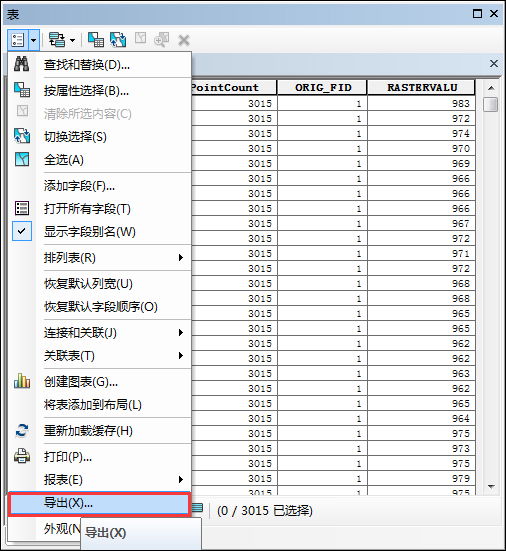Image resolution: width=506 pixels, height=551 pixels.
Task: Click RASTERVALU cell with value 983
Action: (422, 104)
